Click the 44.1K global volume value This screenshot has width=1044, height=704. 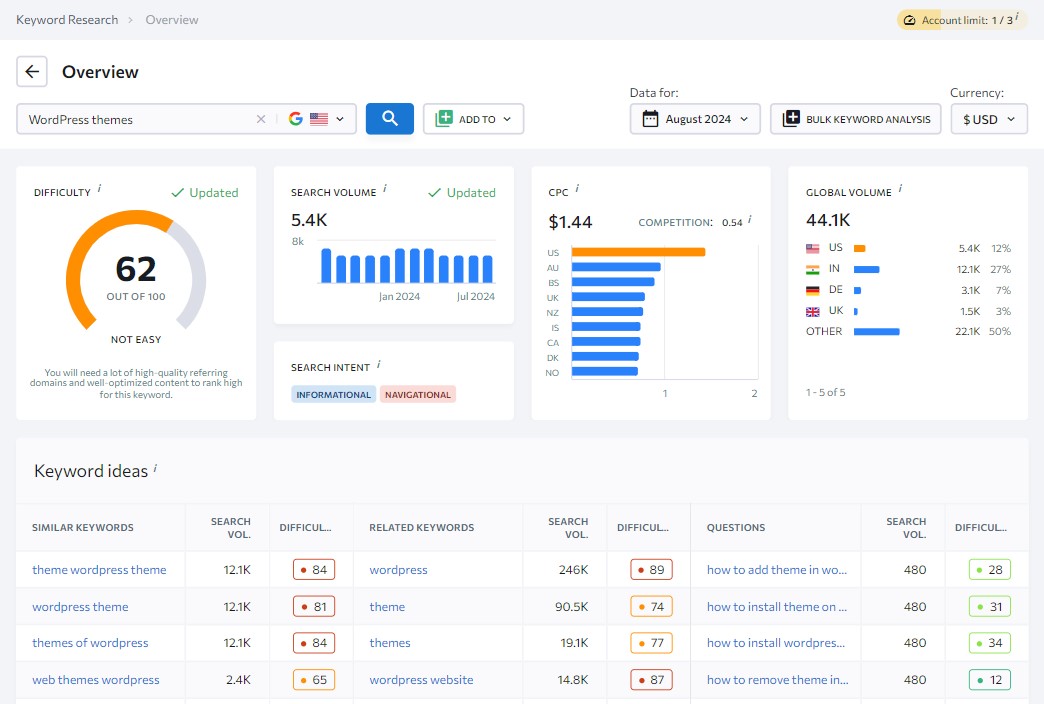click(x=828, y=220)
